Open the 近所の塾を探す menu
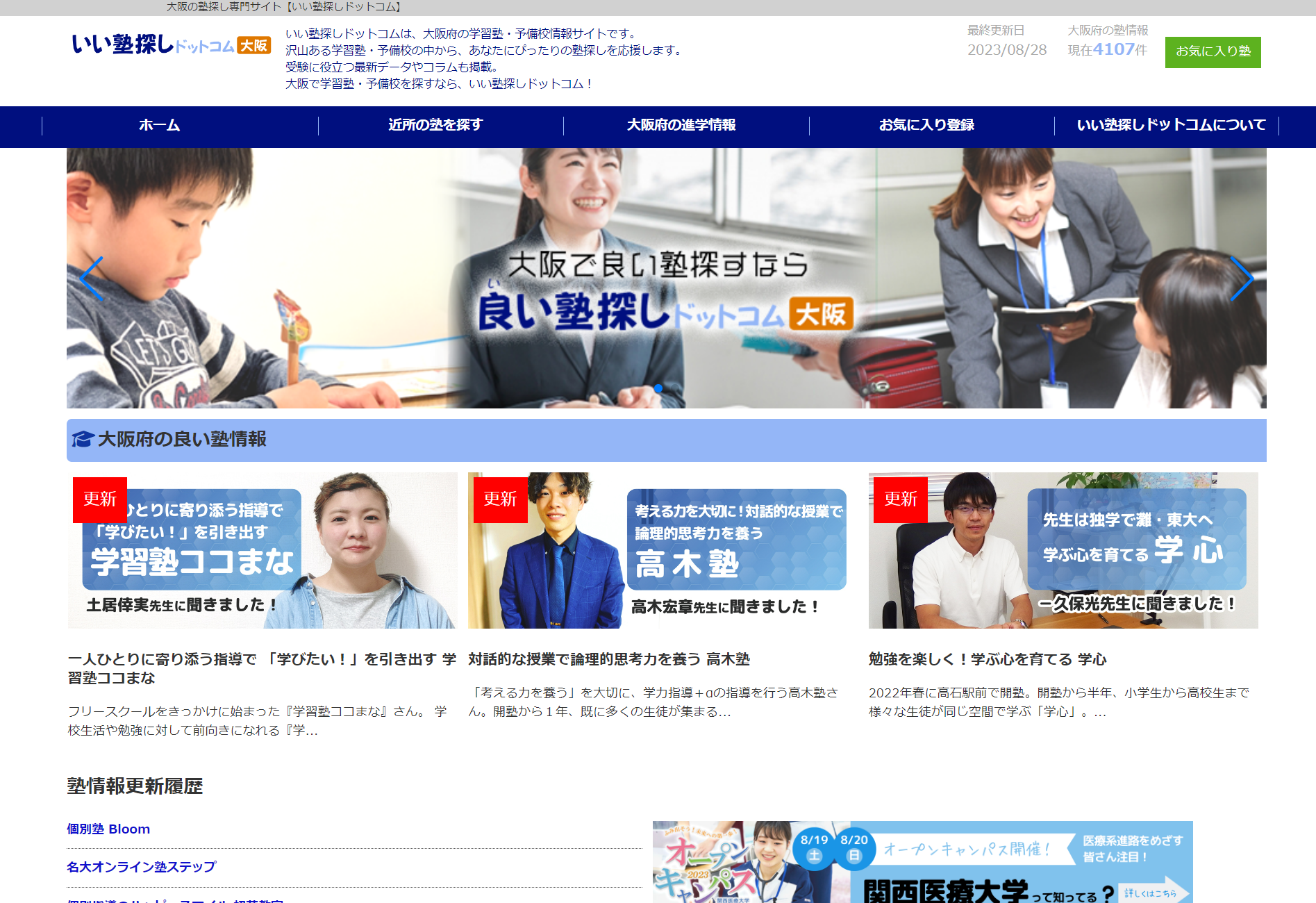 click(x=435, y=125)
